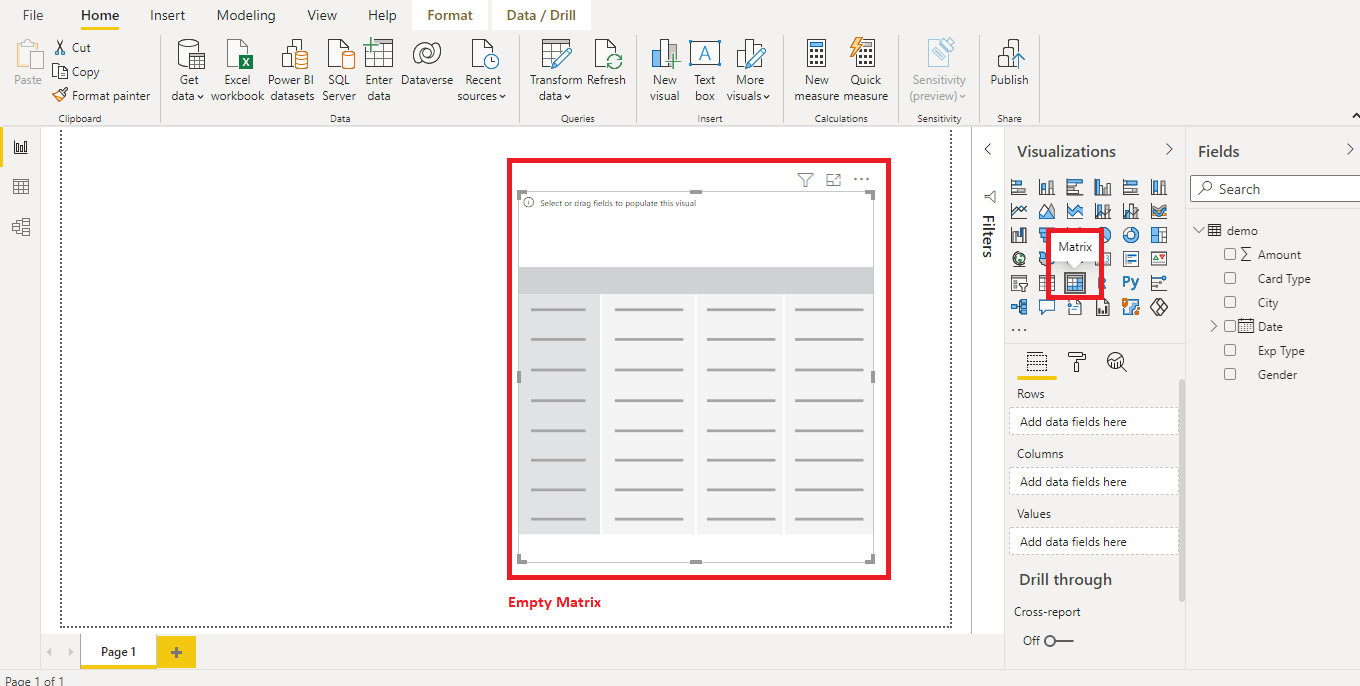This screenshot has height=686, width=1360.
Task: Select the Matrix visualization icon
Action: tap(1074, 283)
